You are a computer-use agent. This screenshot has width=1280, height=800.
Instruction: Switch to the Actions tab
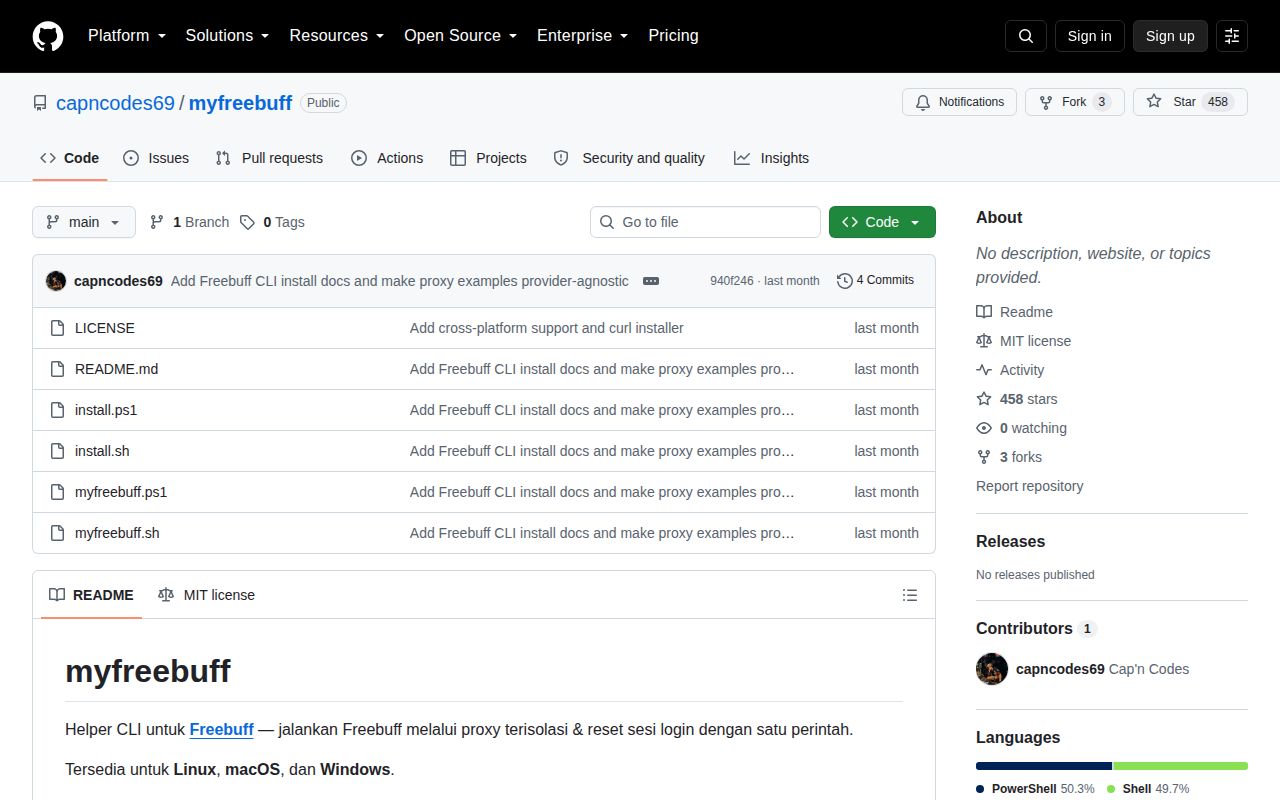click(x=387, y=158)
